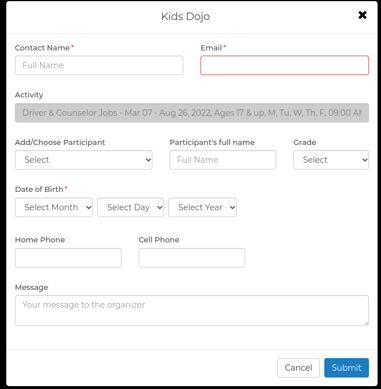
Task: Open the Grade dropdown
Action: click(331, 160)
